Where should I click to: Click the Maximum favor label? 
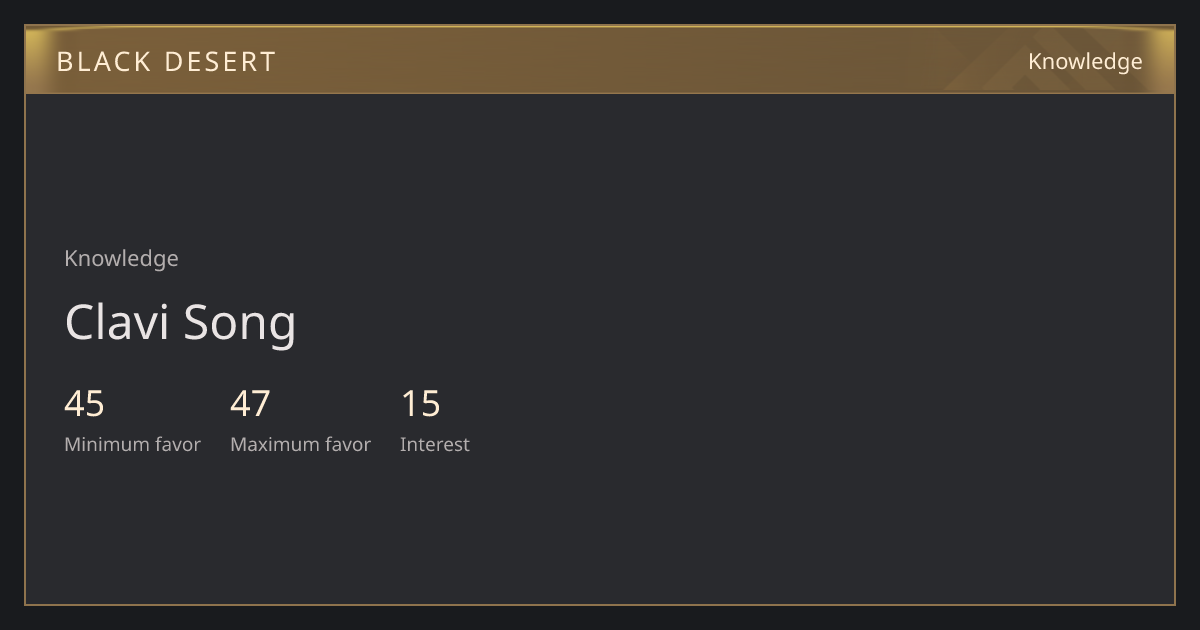pos(300,444)
